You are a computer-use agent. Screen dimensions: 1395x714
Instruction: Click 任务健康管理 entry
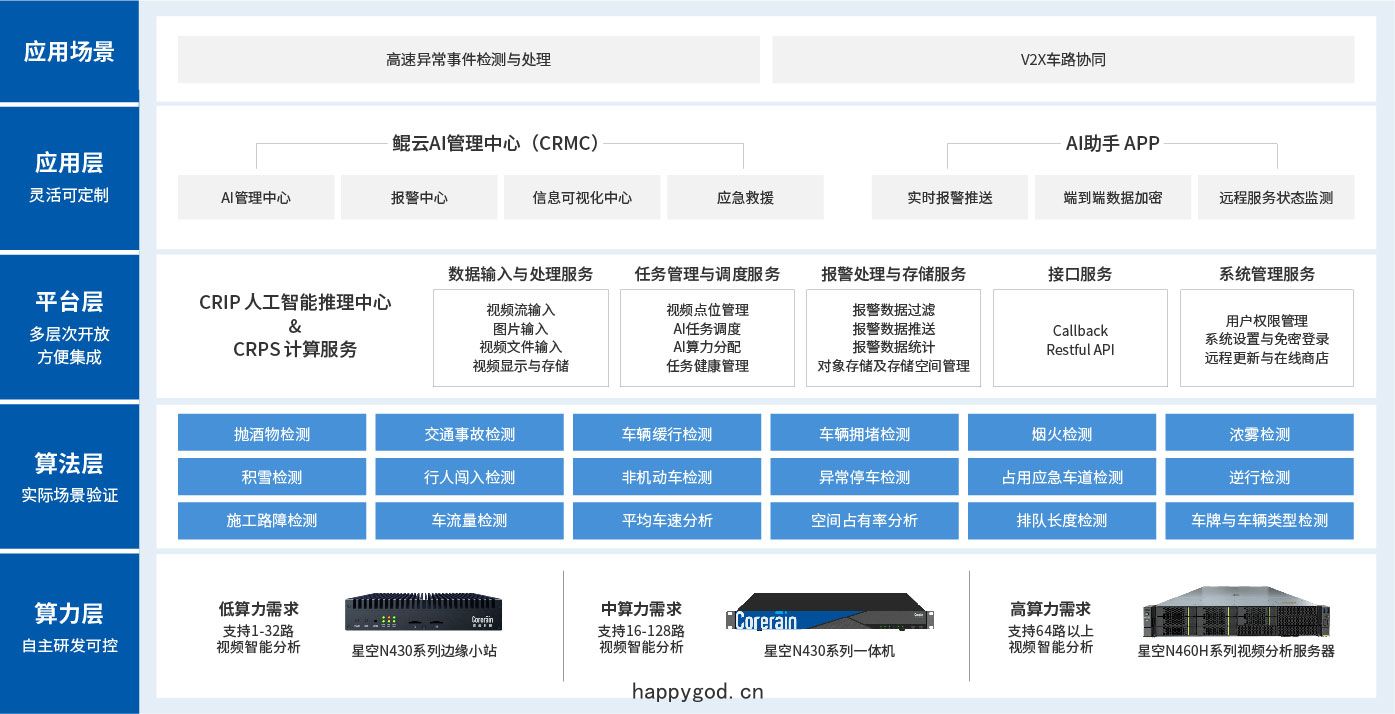707,366
